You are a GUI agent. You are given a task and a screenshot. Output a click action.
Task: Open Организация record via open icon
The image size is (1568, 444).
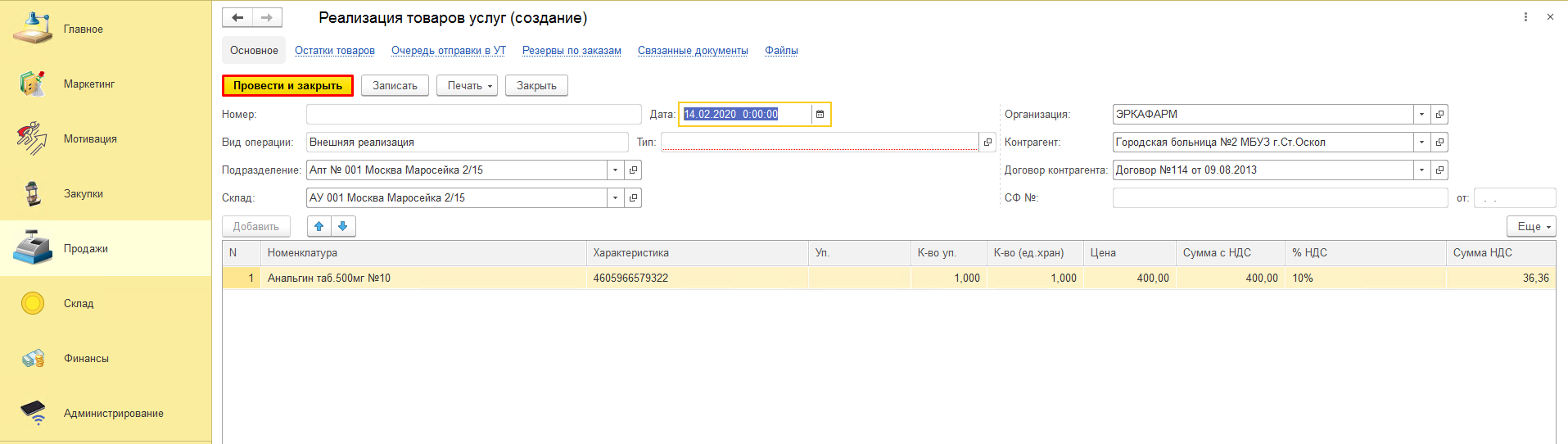pyautogui.click(x=1439, y=115)
